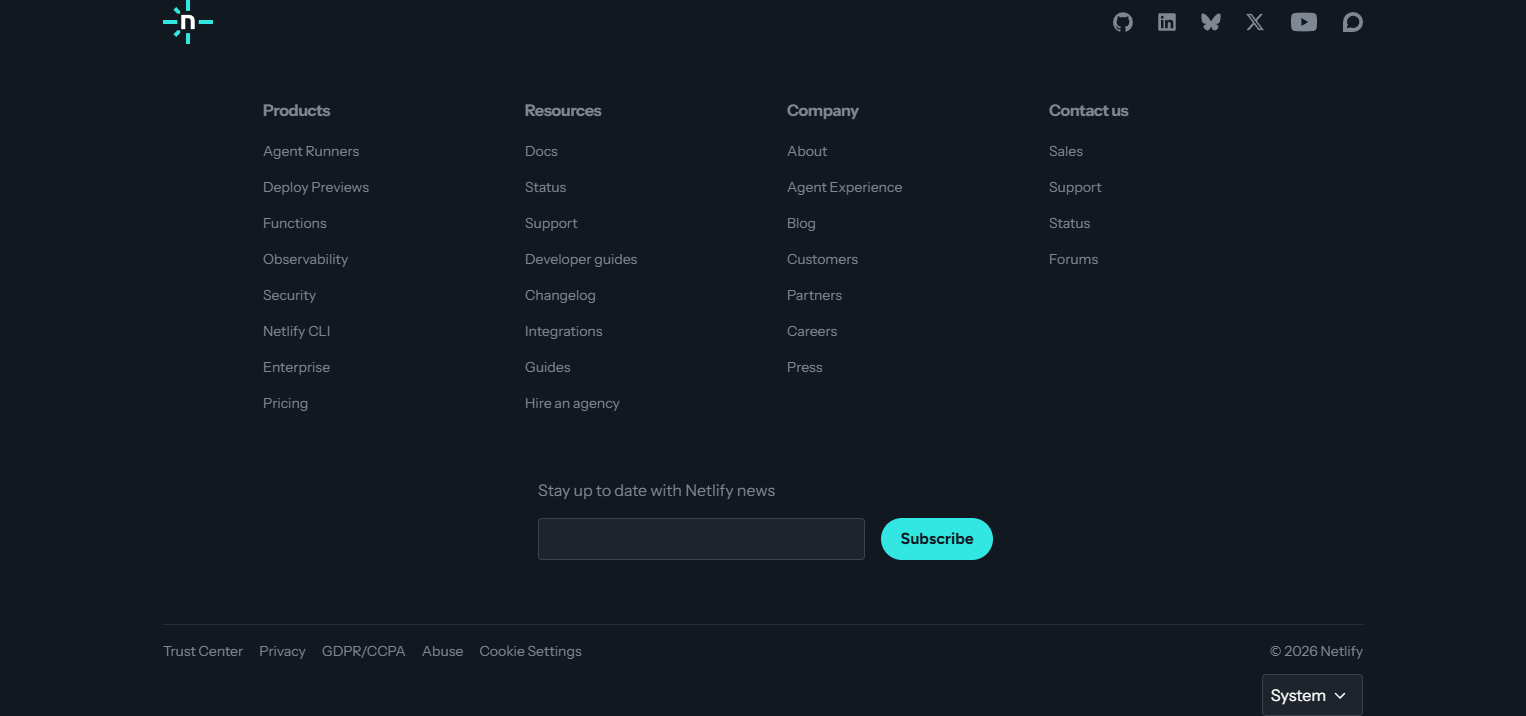View the Pricing page

[285, 403]
